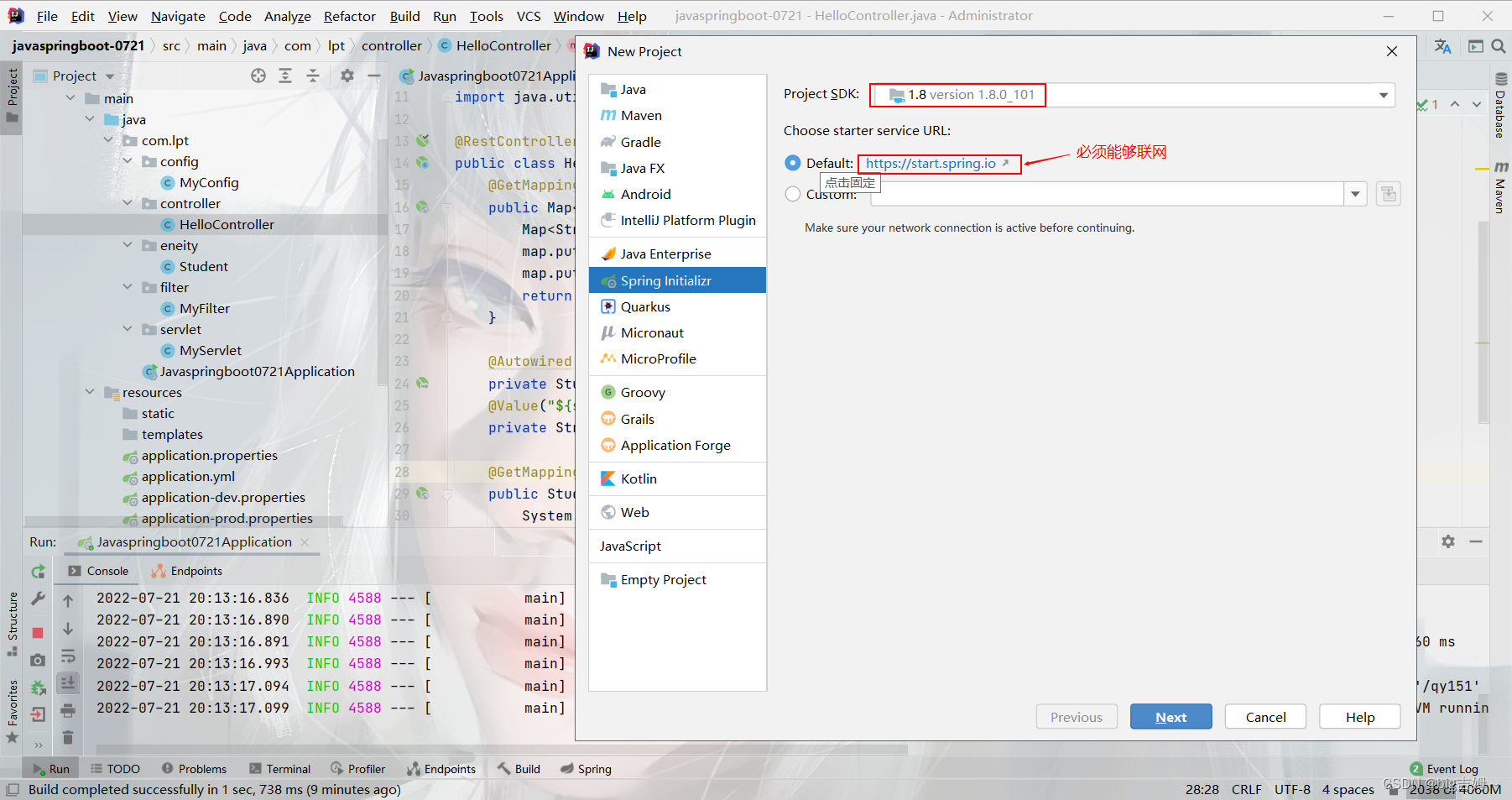Collapse the main folder in project tree
This screenshot has height=800, width=1512.
(x=70, y=98)
